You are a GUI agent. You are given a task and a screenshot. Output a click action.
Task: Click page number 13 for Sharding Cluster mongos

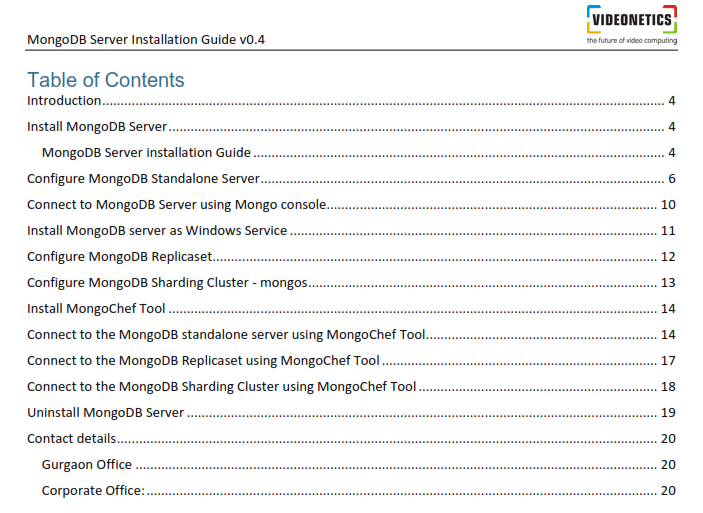(668, 283)
